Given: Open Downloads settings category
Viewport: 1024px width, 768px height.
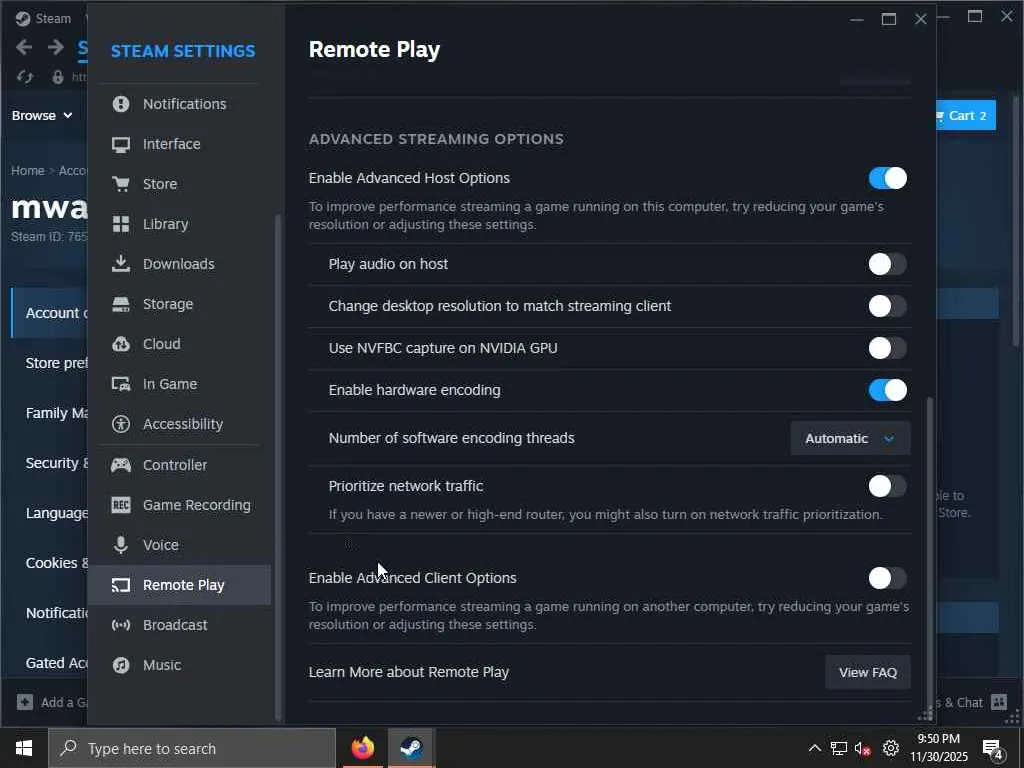Looking at the screenshot, I should click(179, 264).
